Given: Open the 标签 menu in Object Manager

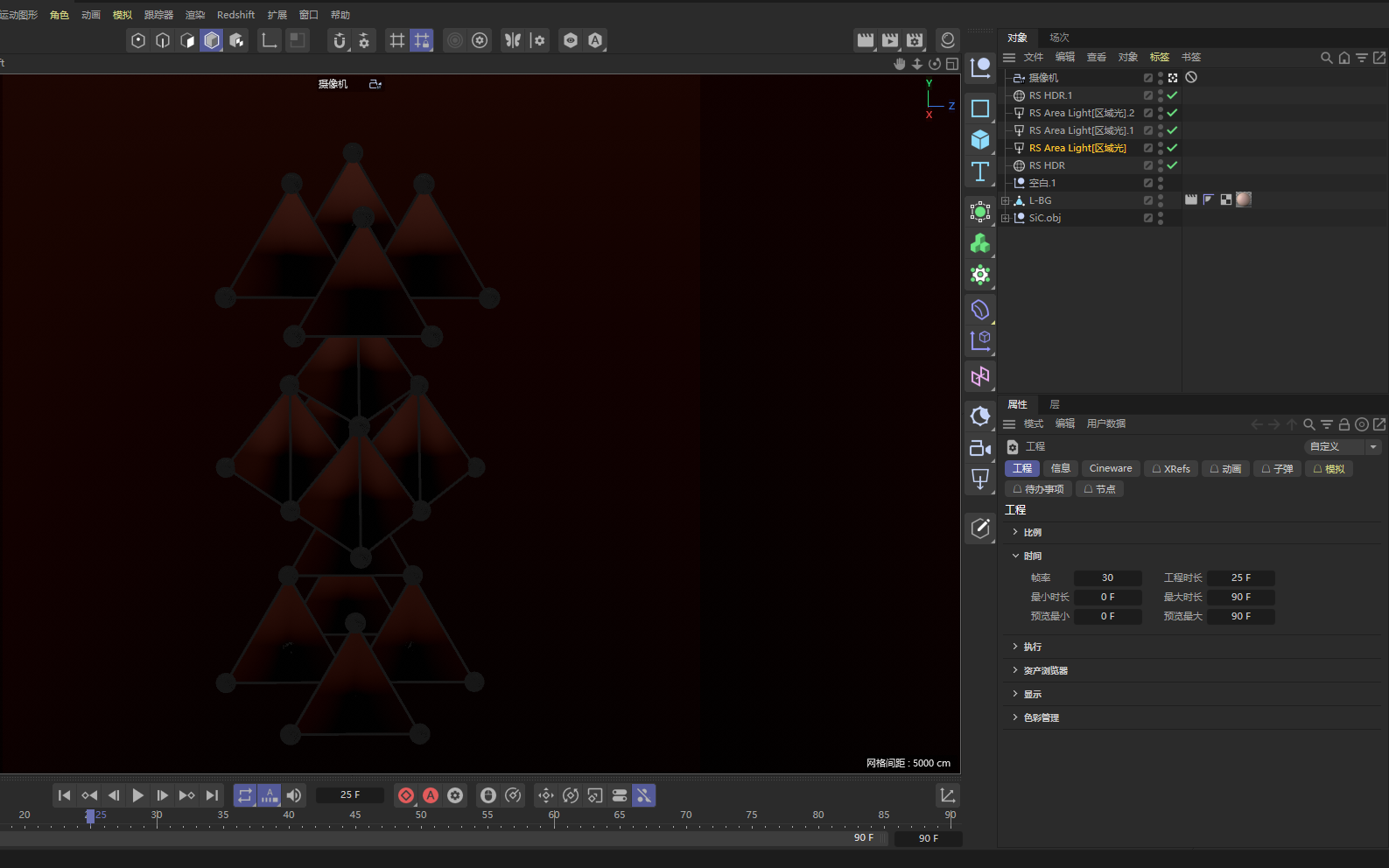Looking at the screenshot, I should click(x=1160, y=57).
